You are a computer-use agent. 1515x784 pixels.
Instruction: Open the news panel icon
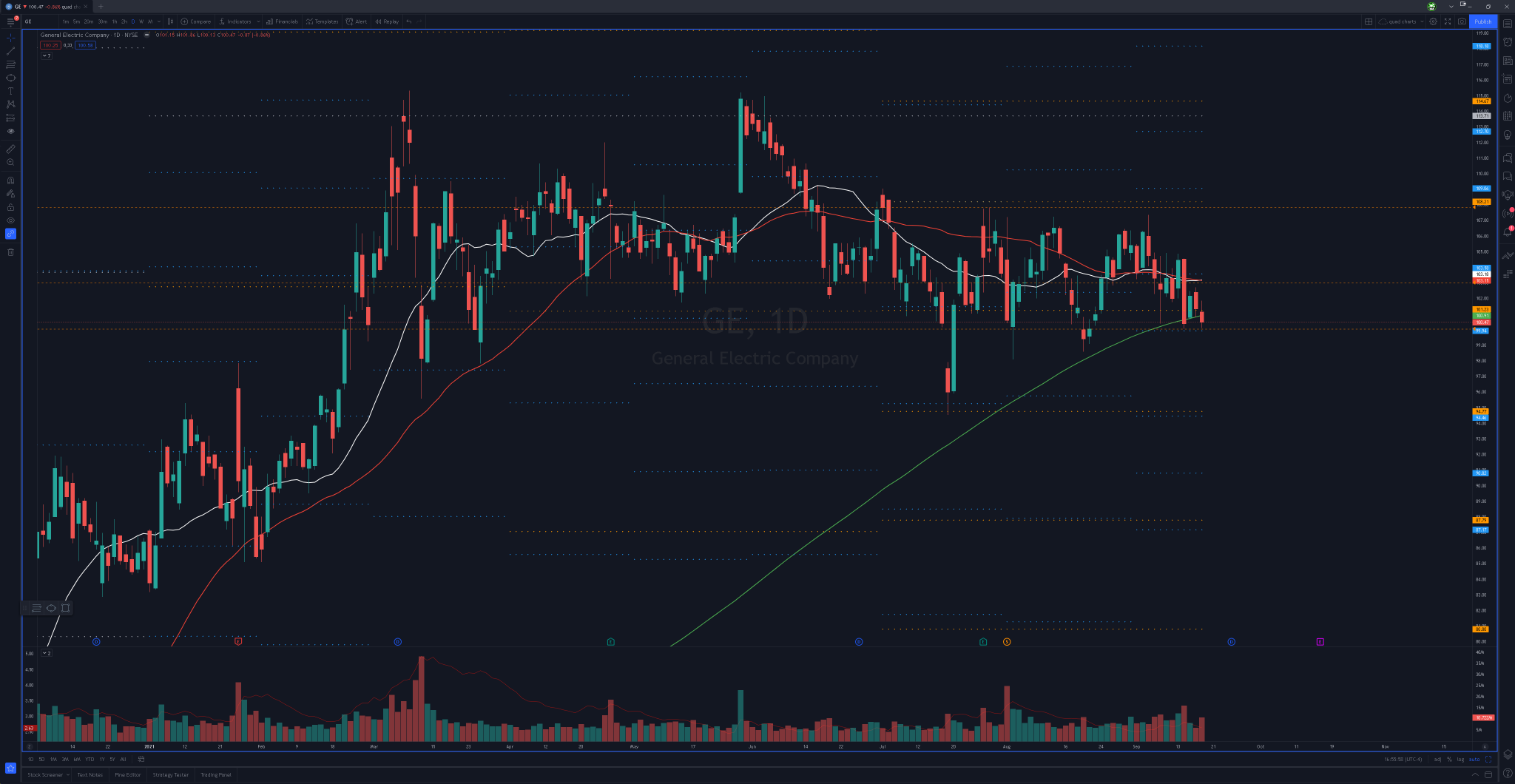click(x=1508, y=61)
